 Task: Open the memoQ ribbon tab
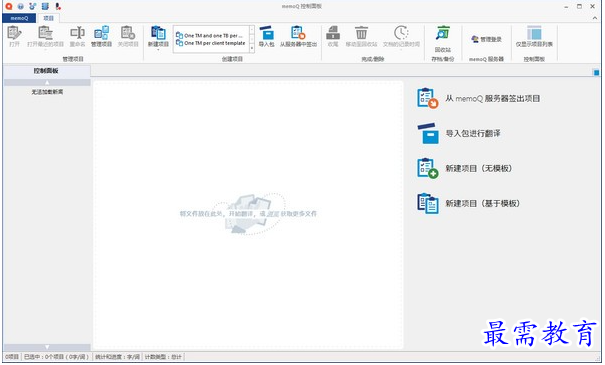coord(19,18)
